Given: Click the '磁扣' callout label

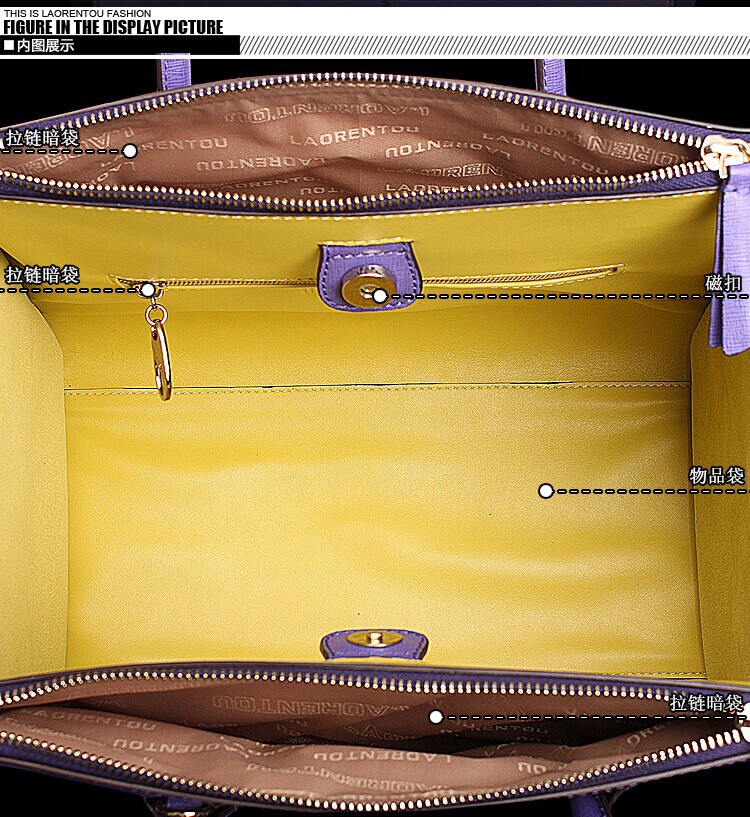Looking at the screenshot, I should tap(723, 283).
